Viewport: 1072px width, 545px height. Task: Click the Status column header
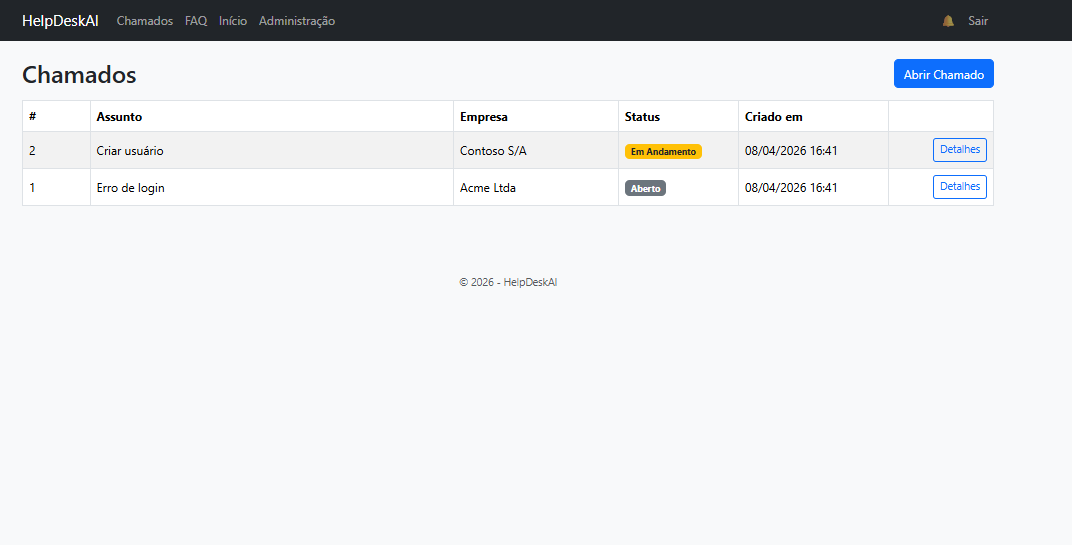pyautogui.click(x=678, y=116)
